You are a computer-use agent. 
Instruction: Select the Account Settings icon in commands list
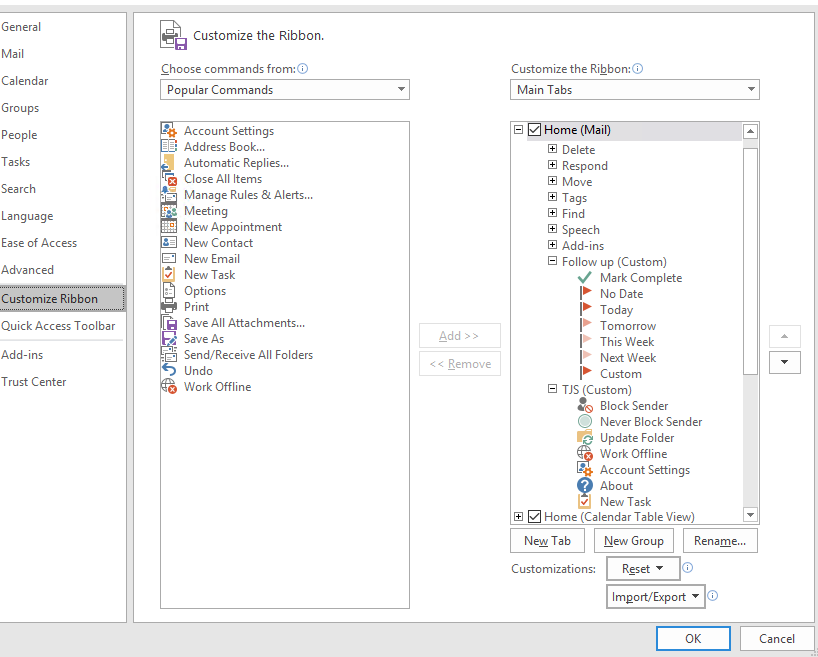click(x=169, y=130)
